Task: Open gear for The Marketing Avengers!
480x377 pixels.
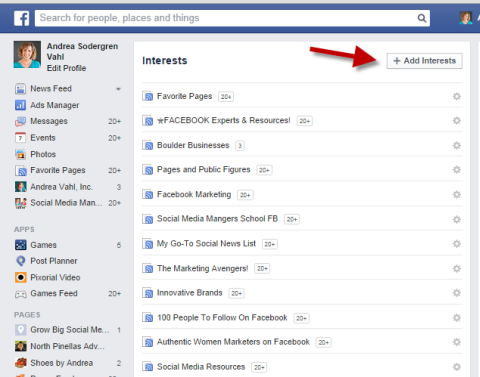Action: click(457, 268)
